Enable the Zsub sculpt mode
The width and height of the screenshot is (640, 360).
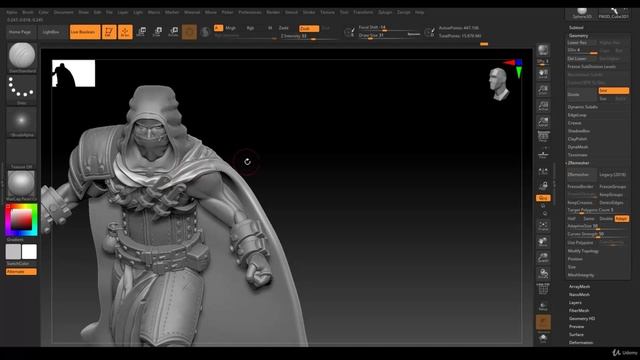click(309, 29)
